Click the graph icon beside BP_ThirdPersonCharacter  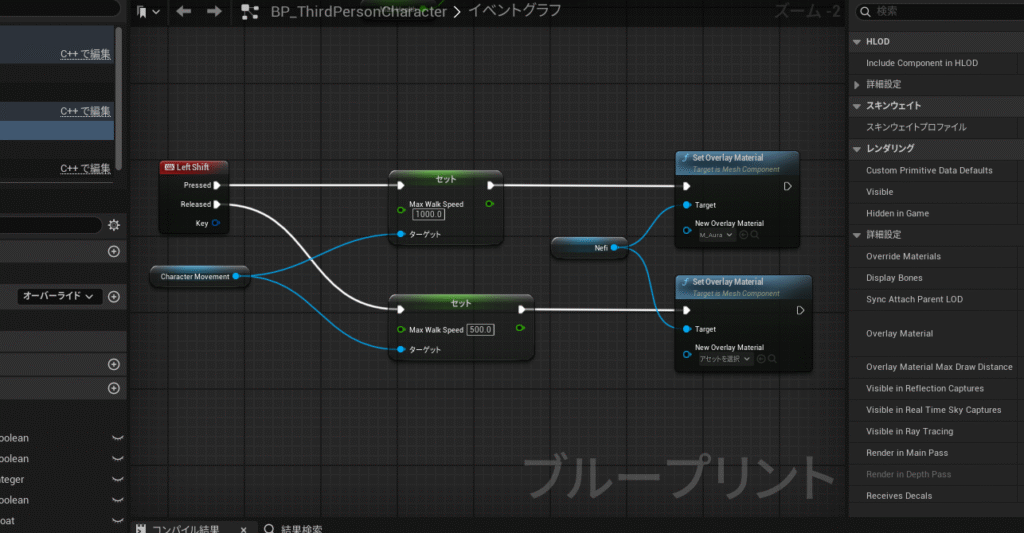[249, 12]
